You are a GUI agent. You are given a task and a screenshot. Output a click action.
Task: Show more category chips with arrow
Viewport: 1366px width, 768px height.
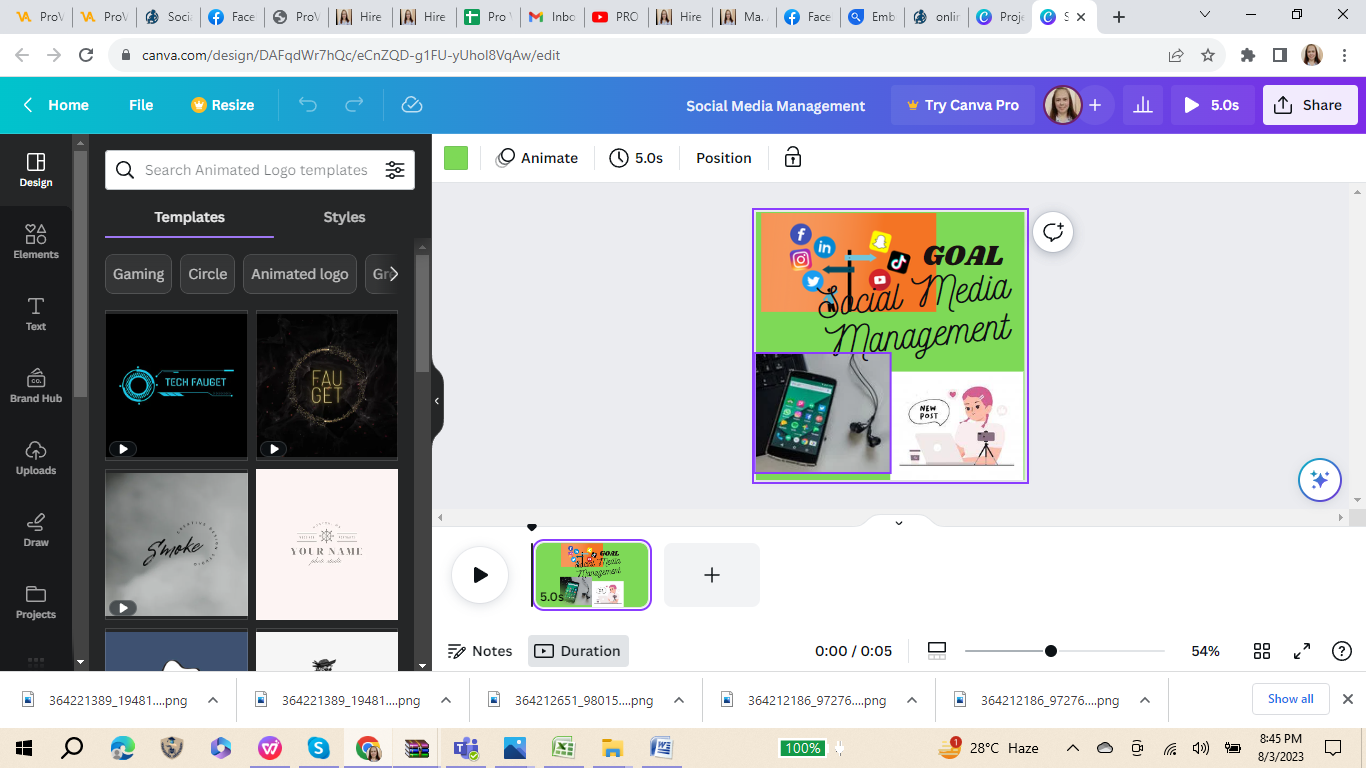point(394,274)
